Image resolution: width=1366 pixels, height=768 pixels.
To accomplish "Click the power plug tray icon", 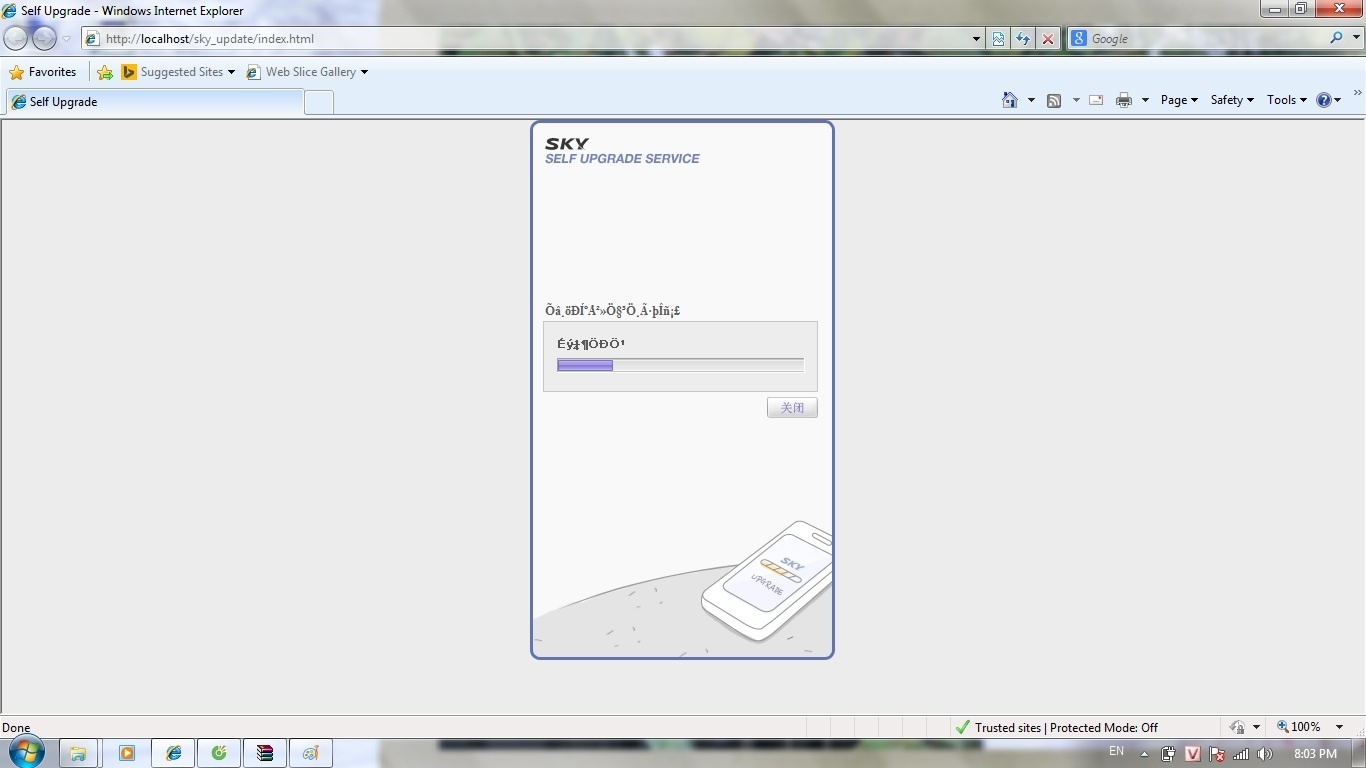I will click(x=1168, y=754).
